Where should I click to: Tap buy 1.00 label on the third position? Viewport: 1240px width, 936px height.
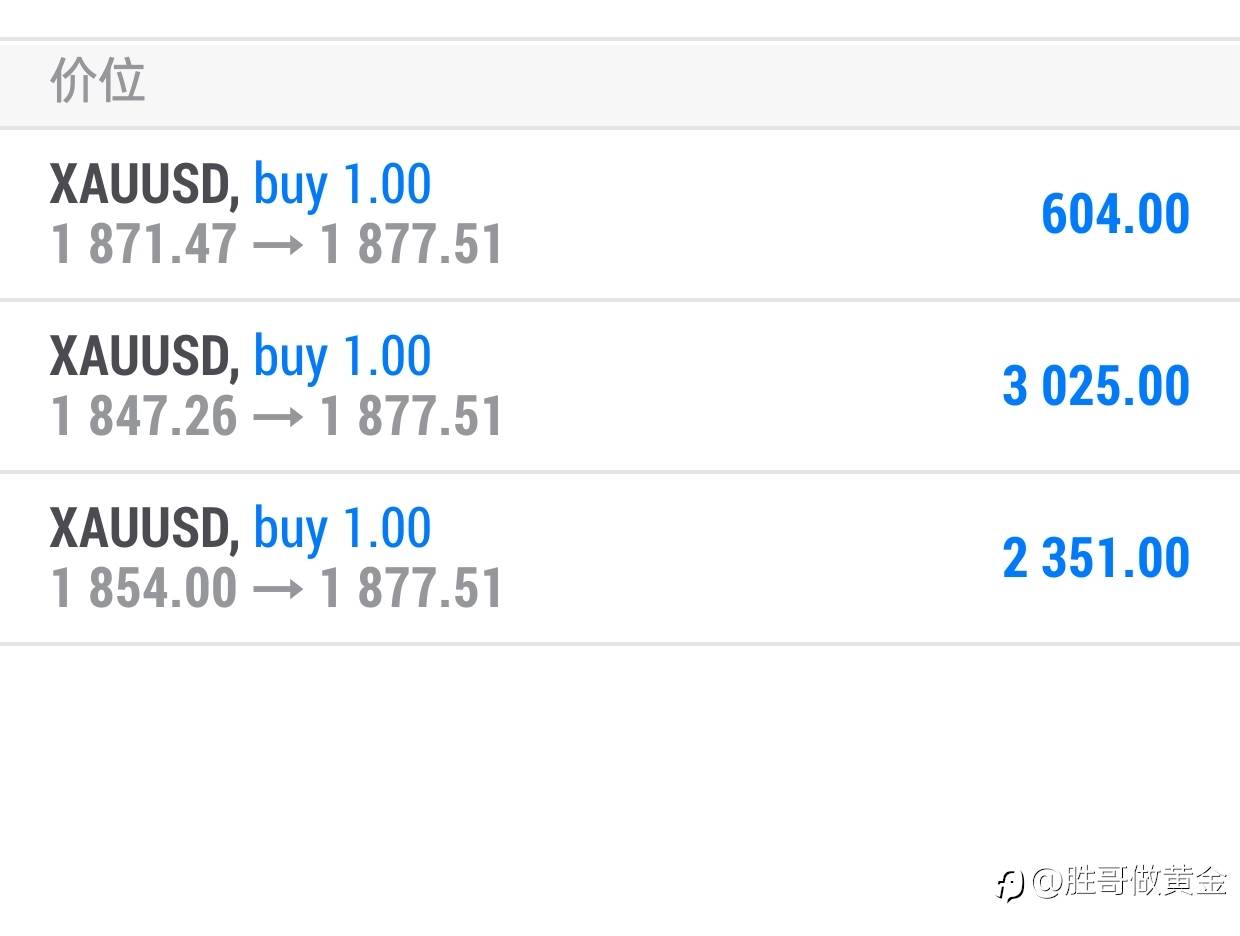(342, 529)
